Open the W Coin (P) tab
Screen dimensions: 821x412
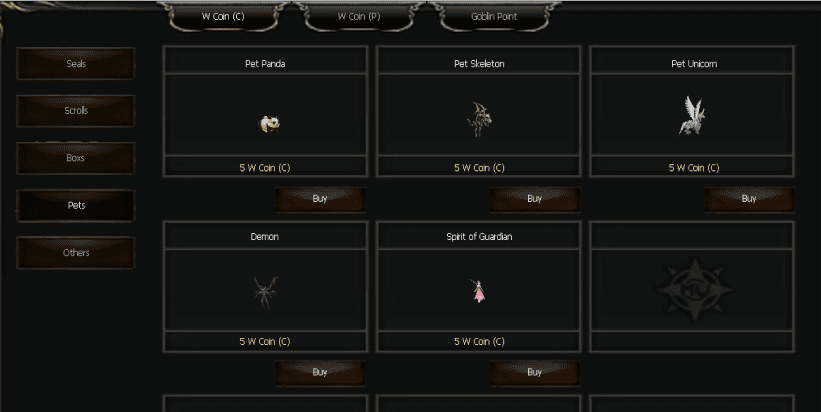[359, 16]
